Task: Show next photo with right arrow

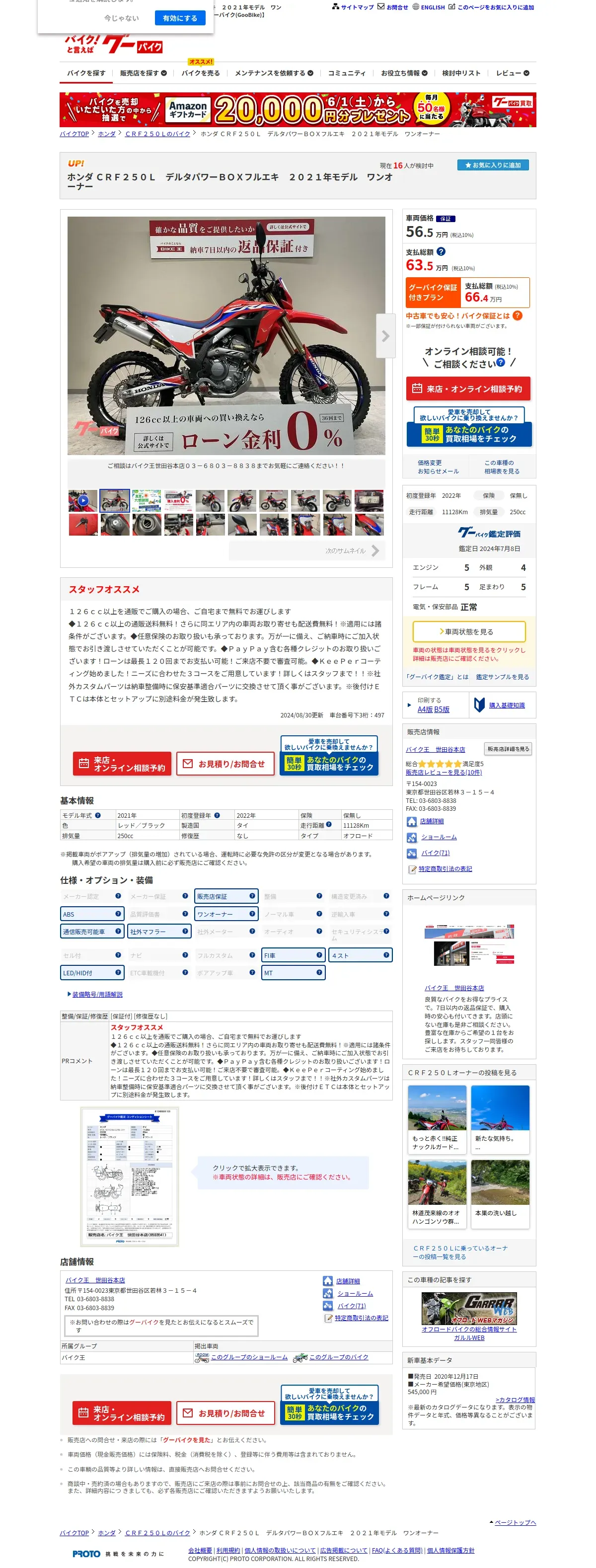Action: pyautogui.click(x=385, y=335)
